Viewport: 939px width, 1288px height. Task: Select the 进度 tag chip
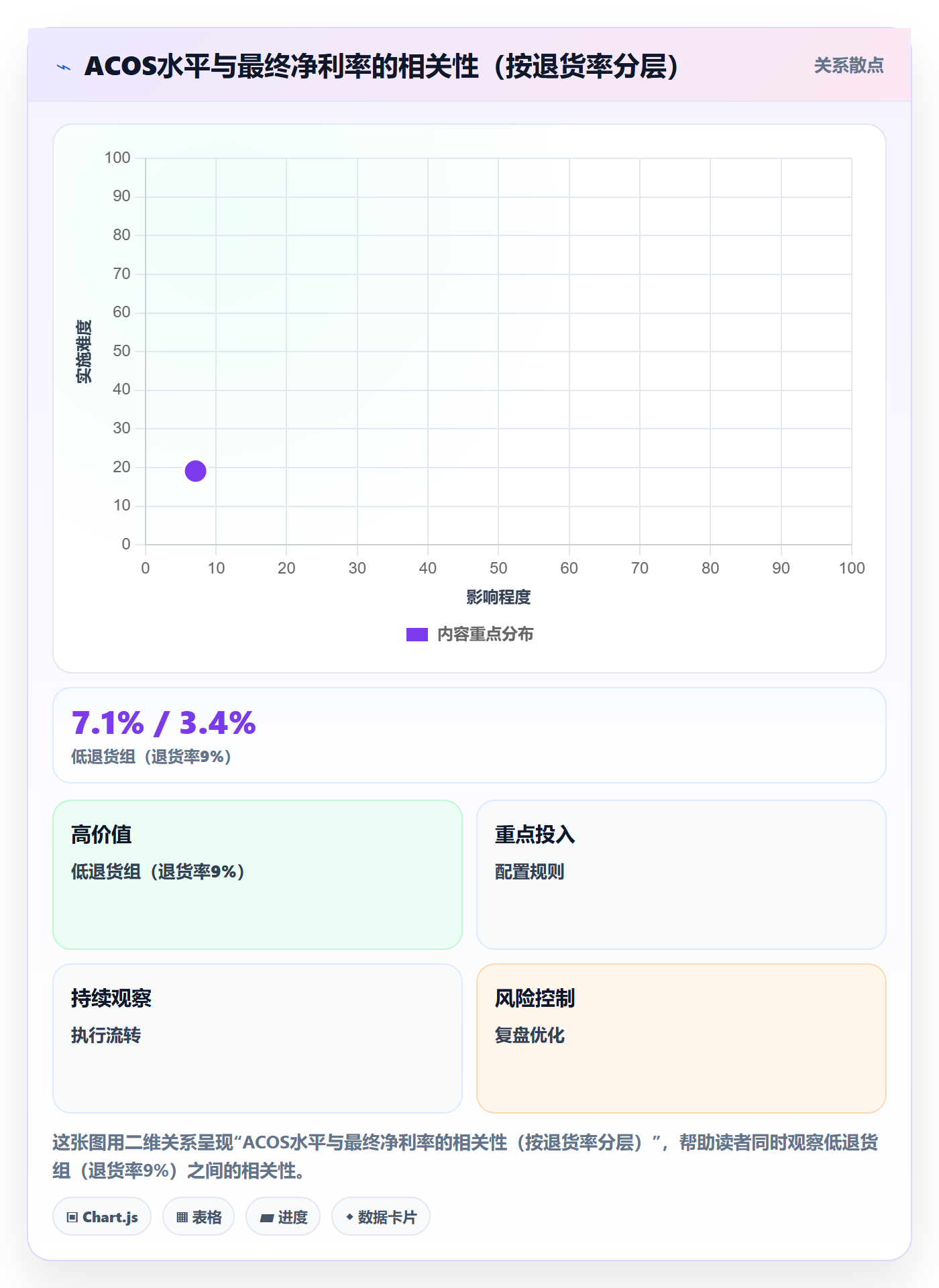[283, 1217]
